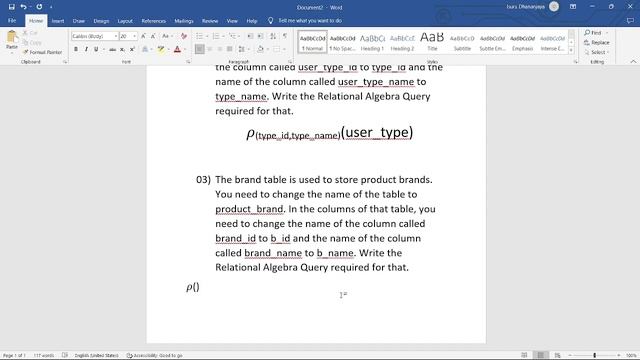The width and height of the screenshot is (640, 360).
Task: Click the Format Painter tool
Action: (42, 52)
